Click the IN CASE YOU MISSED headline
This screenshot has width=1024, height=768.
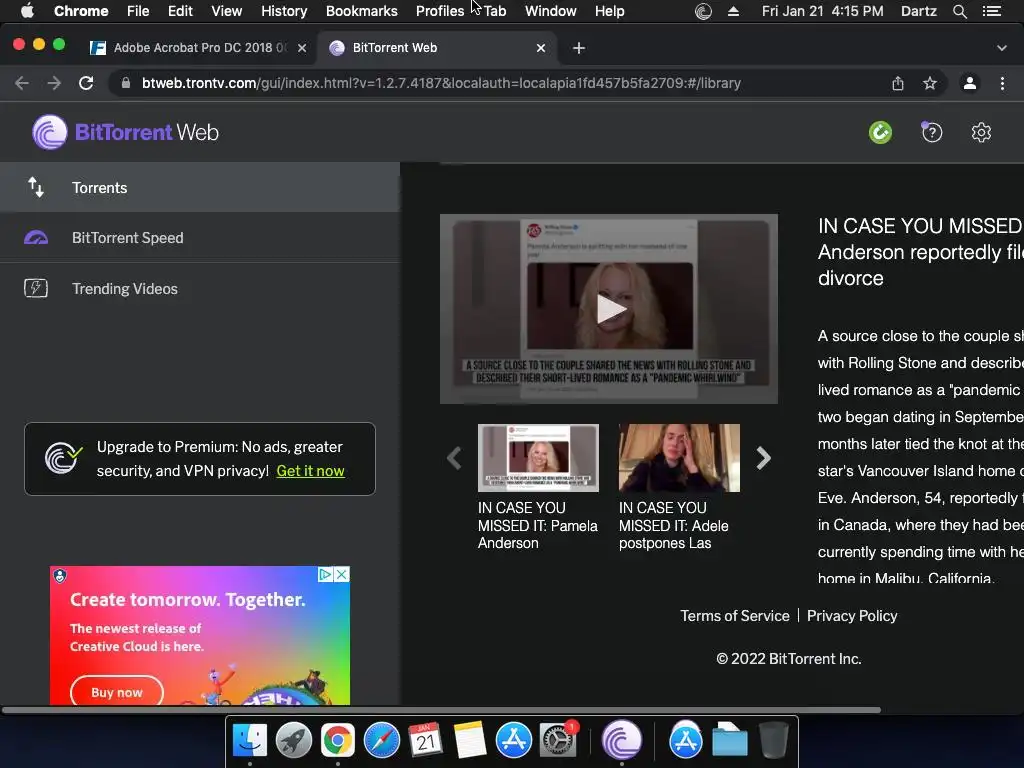point(921,252)
